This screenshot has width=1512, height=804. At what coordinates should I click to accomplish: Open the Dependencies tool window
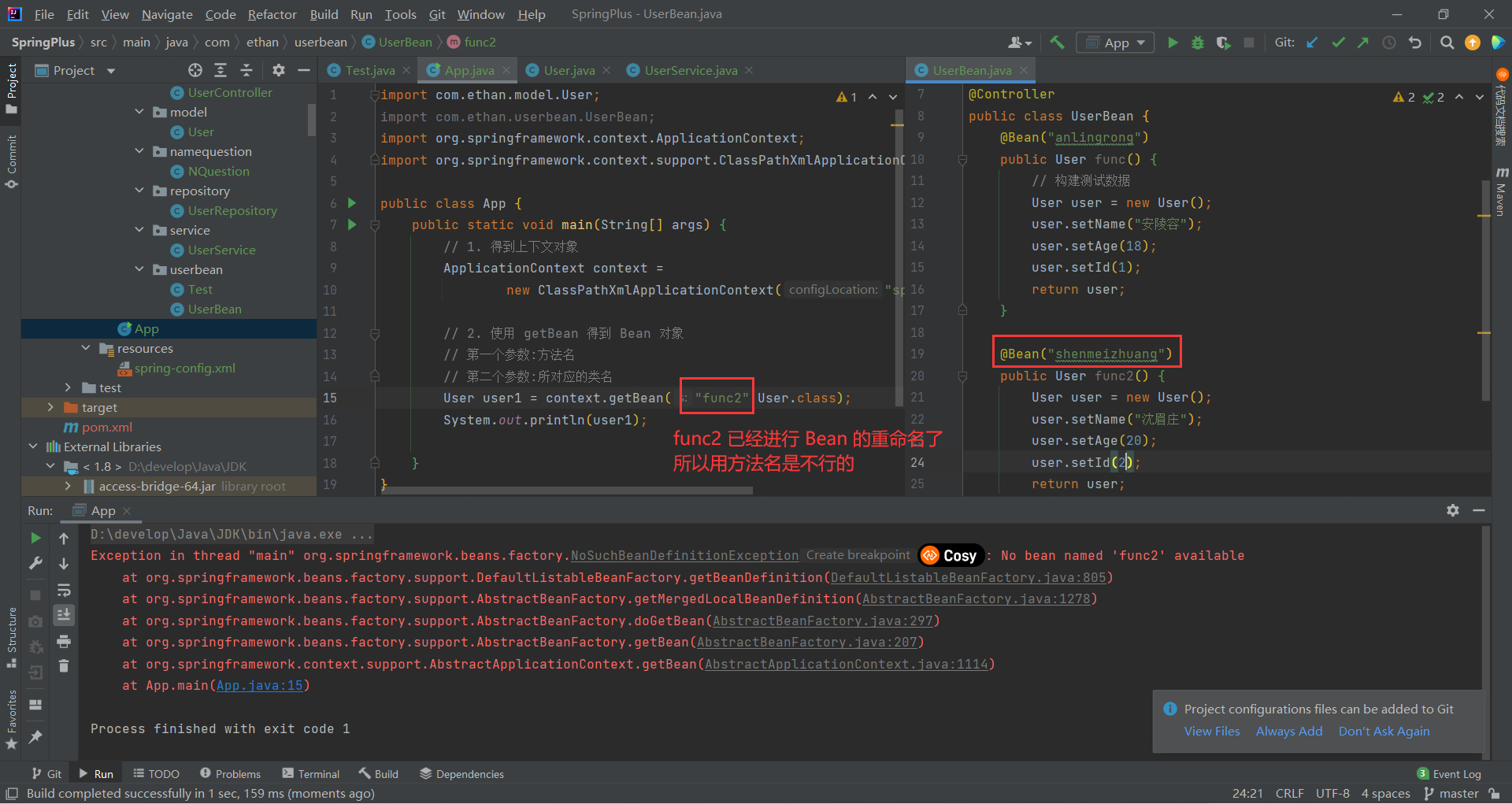[x=461, y=774]
